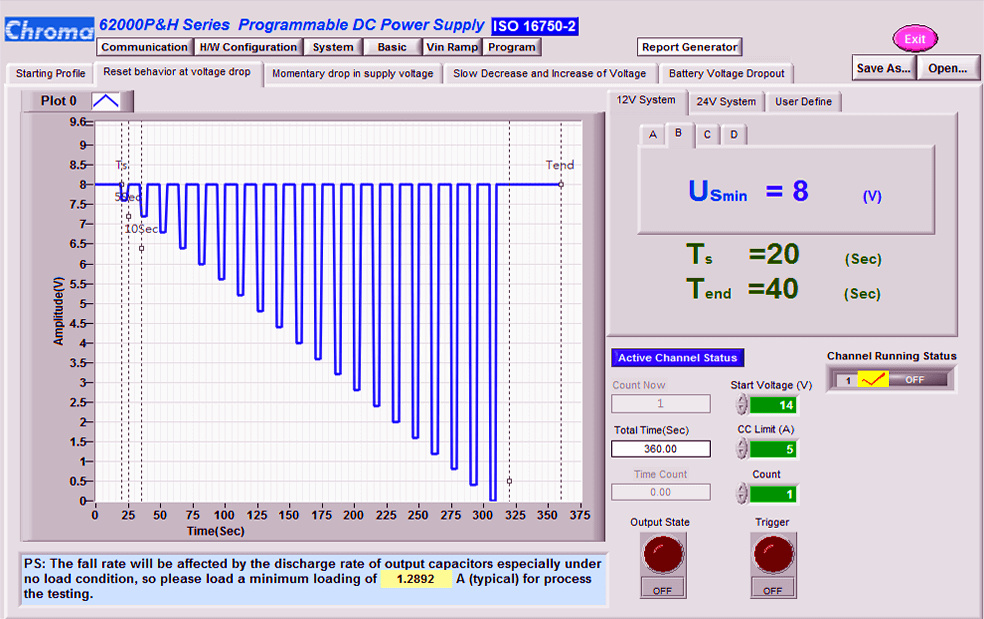Image resolution: width=984 pixels, height=619 pixels.
Task: Select the 24V System tab
Action: tap(726, 102)
